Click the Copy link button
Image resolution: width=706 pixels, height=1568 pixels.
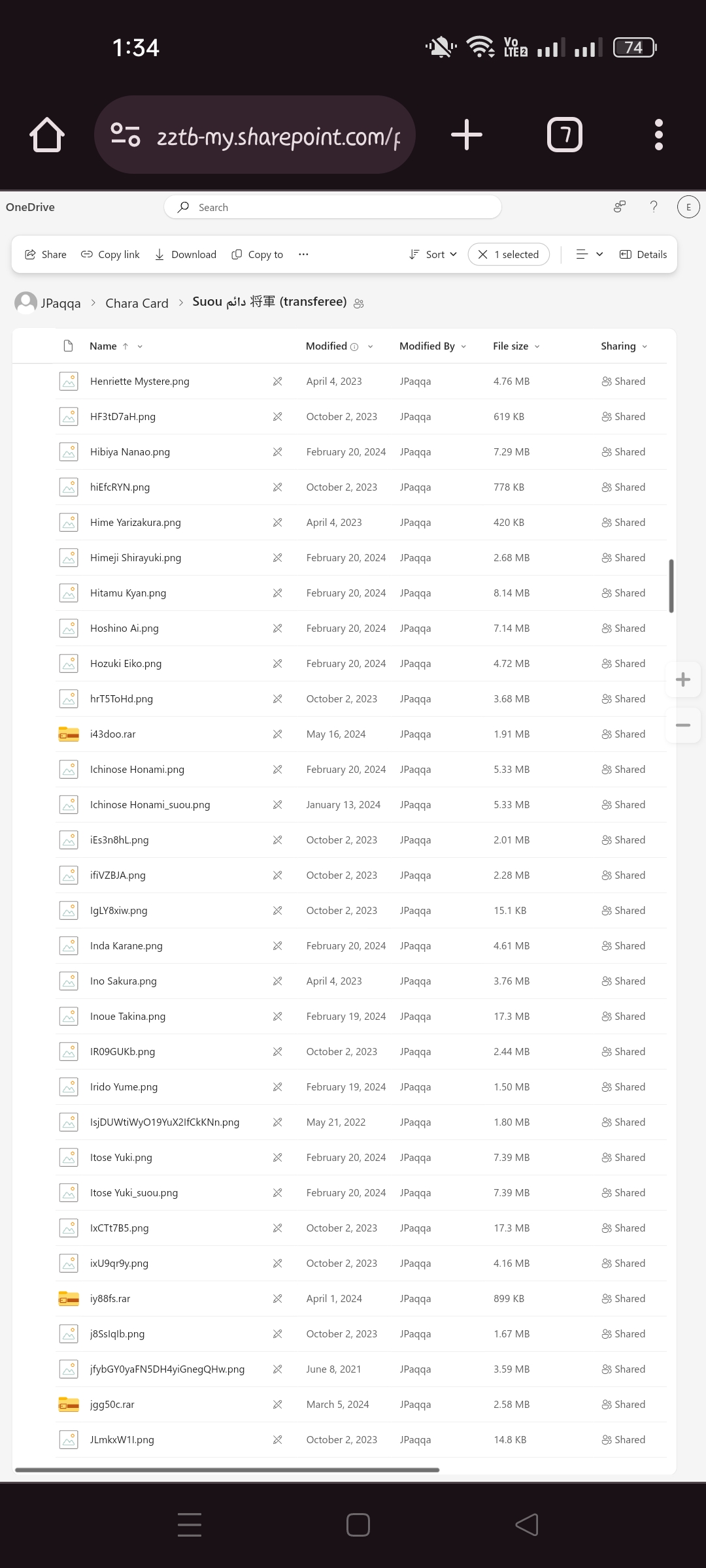point(110,254)
